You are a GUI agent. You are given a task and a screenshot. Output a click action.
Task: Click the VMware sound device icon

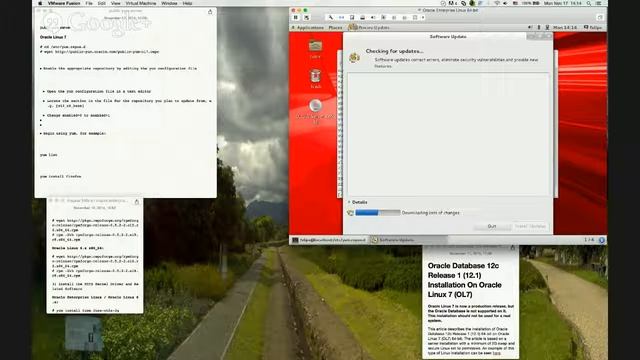(x=373, y=18)
